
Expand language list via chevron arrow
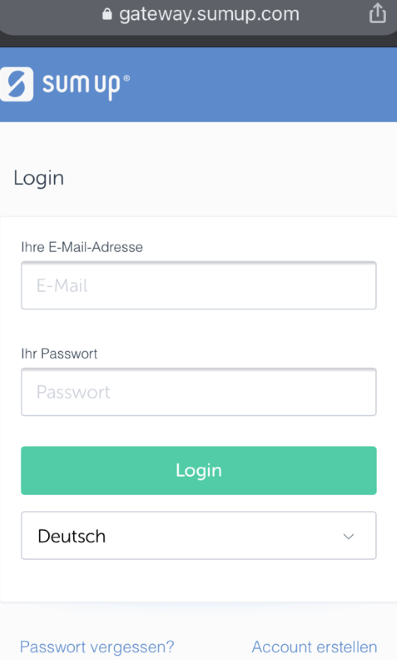(x=348, y=536)
